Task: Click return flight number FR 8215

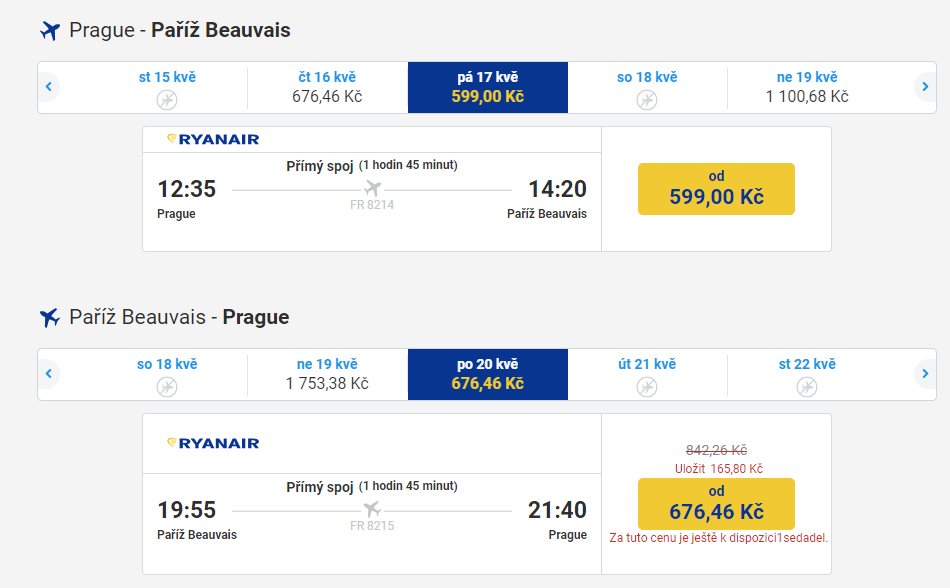Action: pyautogui.click(x=372, y=525)
